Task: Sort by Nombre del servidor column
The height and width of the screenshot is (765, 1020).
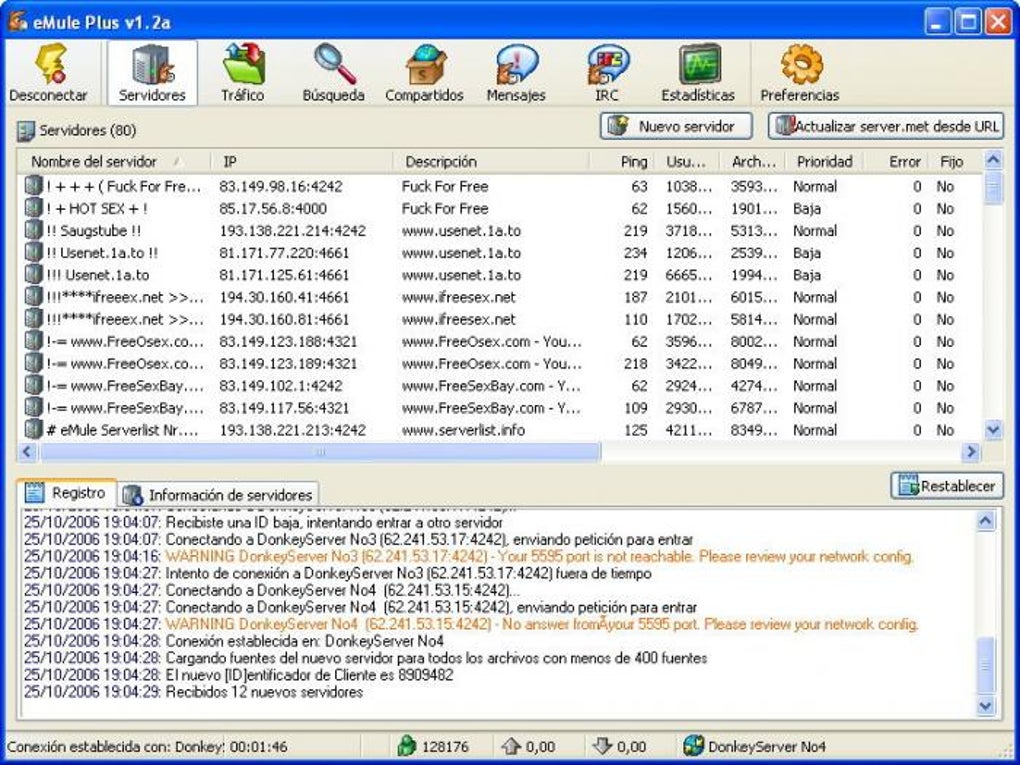Action: coord(114,161)
